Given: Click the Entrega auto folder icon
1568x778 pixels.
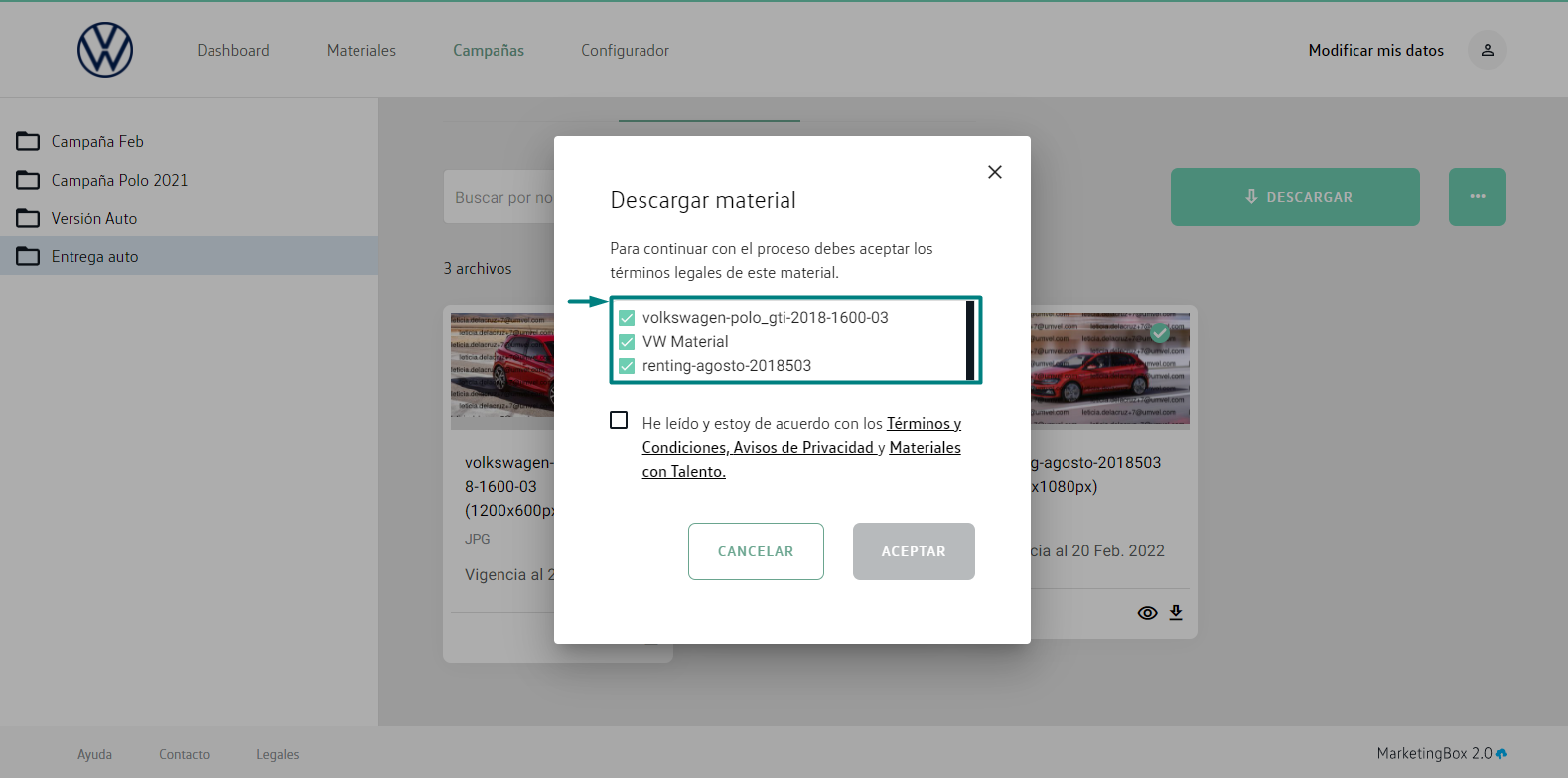Looking at the screenshot, I should (28, 256).
